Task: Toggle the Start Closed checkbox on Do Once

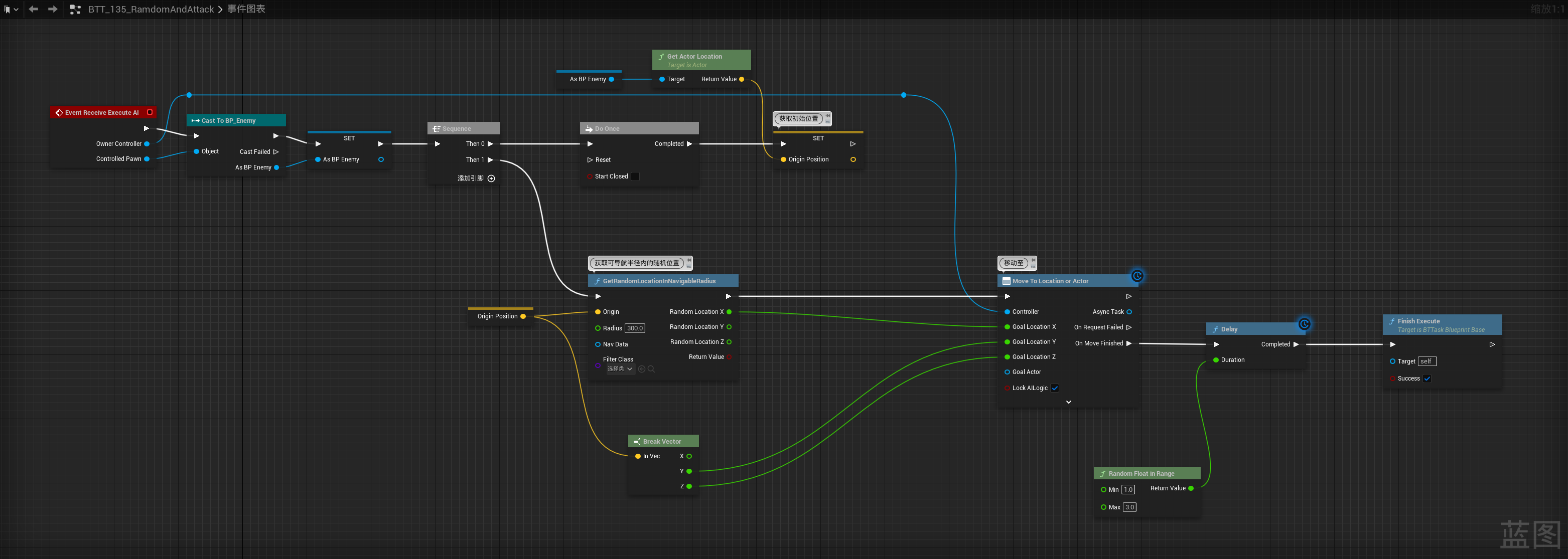Action: pyautogui.click(x=635, y=176)
